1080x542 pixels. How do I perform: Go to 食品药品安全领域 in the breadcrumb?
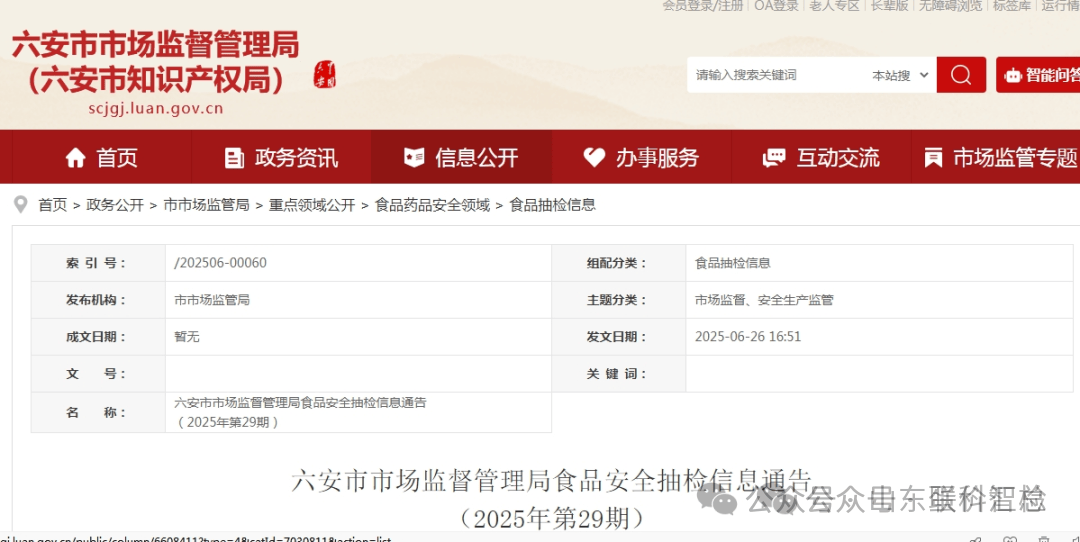click(432, 205)
